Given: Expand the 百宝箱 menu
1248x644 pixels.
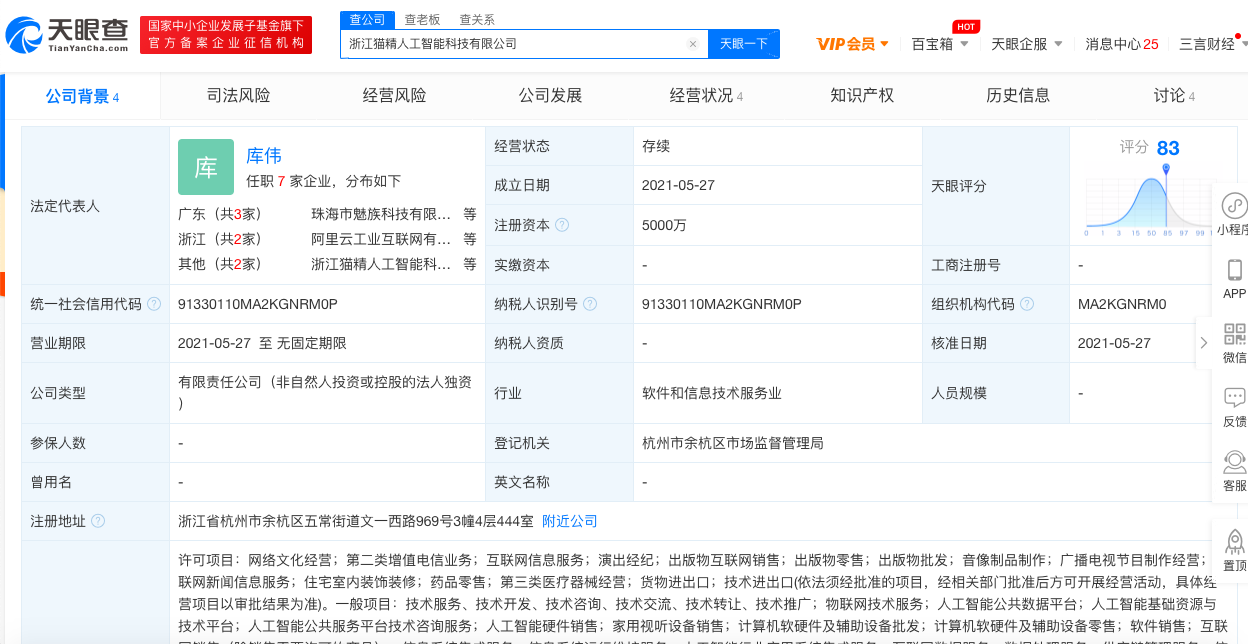Looking at the screenshot, I should click(940, 44).
